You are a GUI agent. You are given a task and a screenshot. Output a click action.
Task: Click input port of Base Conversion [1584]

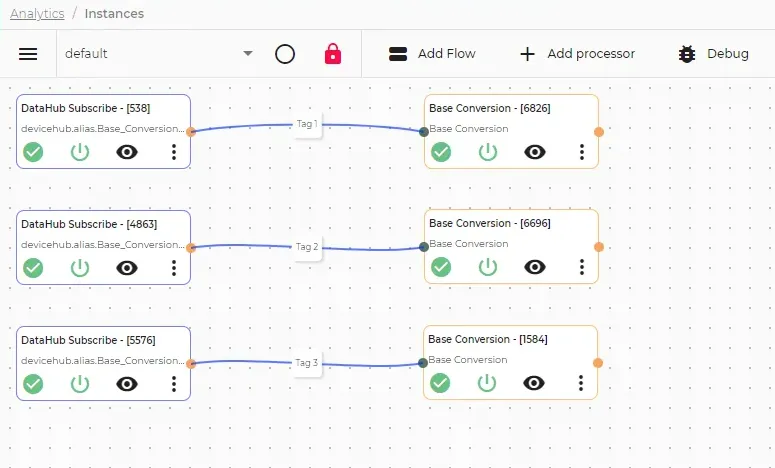click(x=423, y=363)
